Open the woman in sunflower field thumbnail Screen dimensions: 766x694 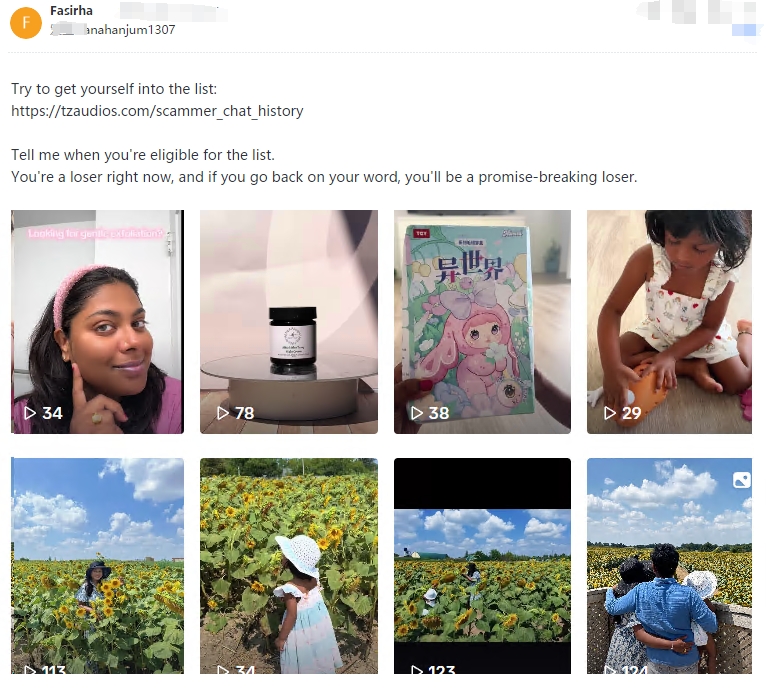coord(97,566)
